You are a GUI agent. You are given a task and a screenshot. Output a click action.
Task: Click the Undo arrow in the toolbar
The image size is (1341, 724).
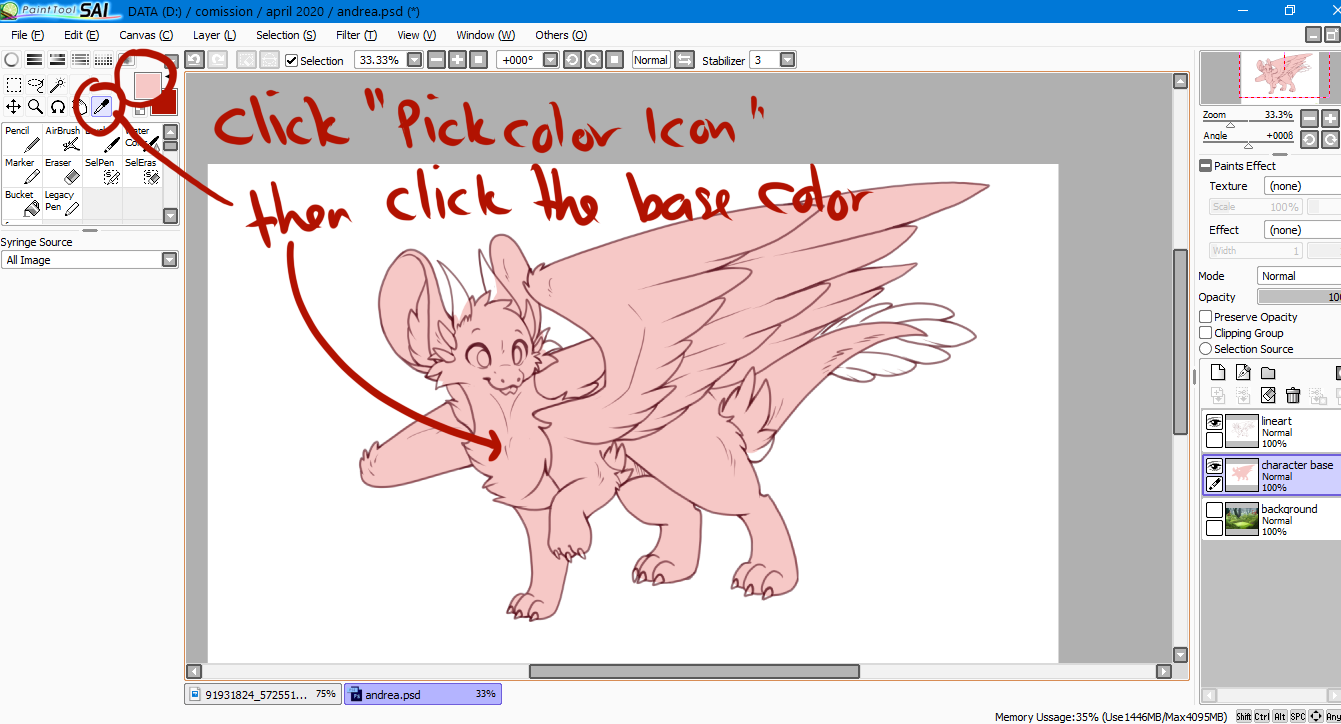click(195, 60)
